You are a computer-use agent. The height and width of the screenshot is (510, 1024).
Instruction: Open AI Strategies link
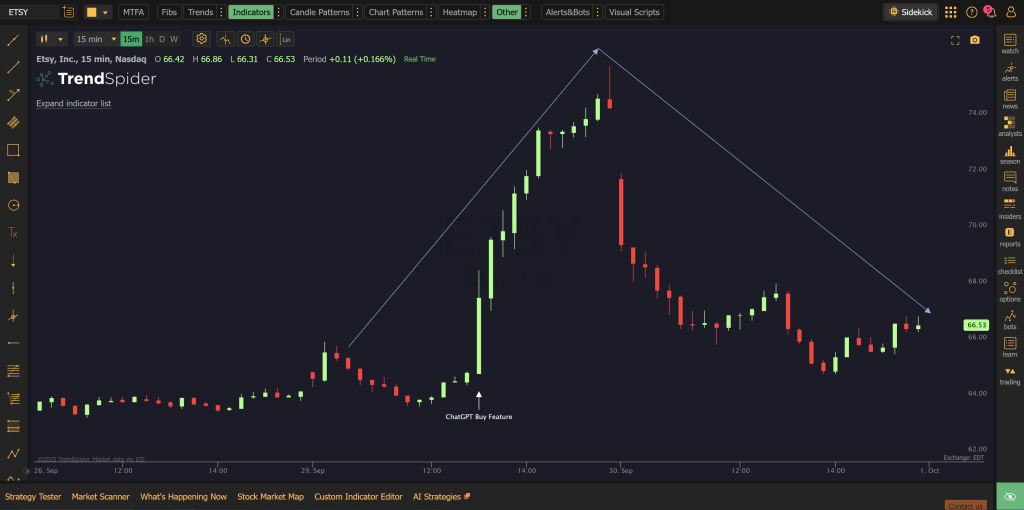[441, 497]
